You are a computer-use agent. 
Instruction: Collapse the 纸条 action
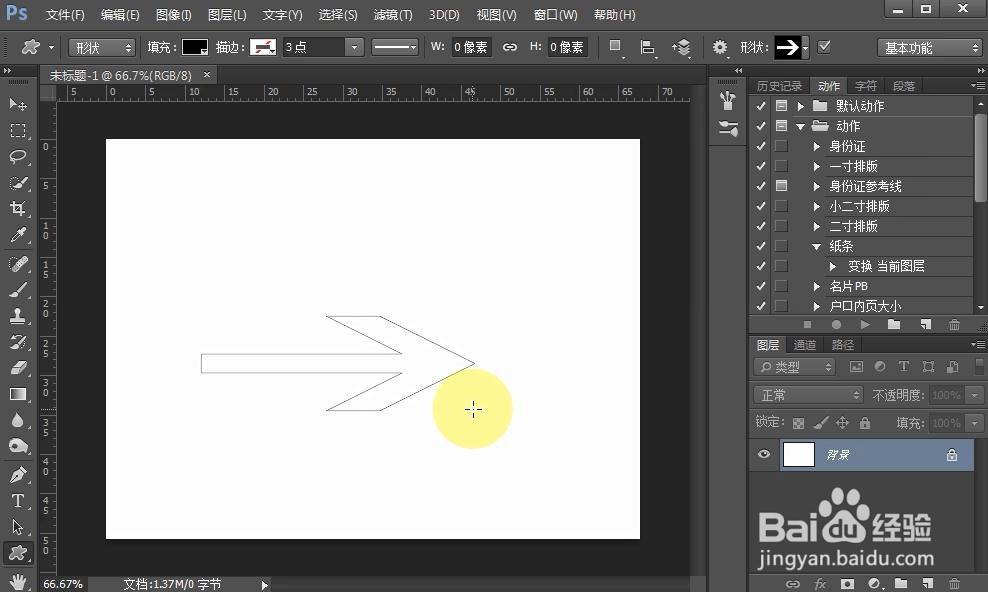tap(817, 246)
